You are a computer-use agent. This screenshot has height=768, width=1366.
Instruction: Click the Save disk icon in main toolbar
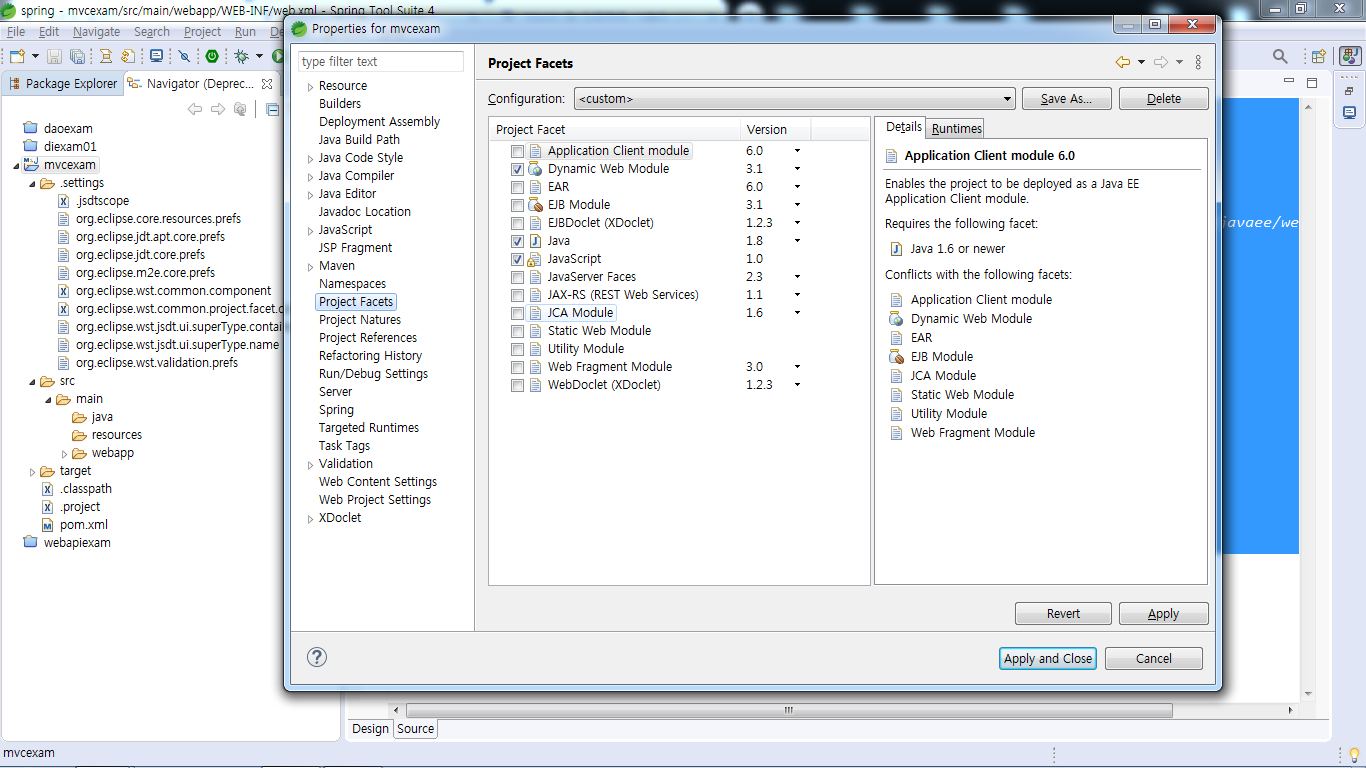[x=54, y=57]
